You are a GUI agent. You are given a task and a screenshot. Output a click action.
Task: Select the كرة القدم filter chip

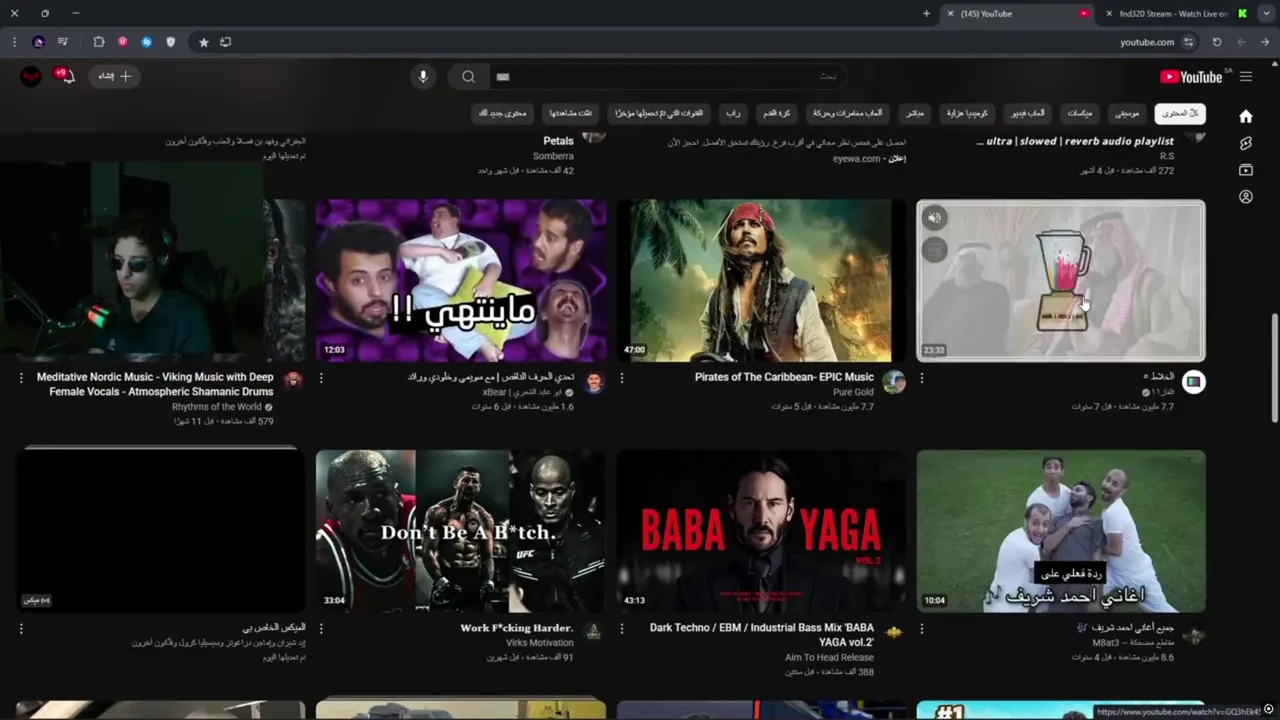coord(776,113)
